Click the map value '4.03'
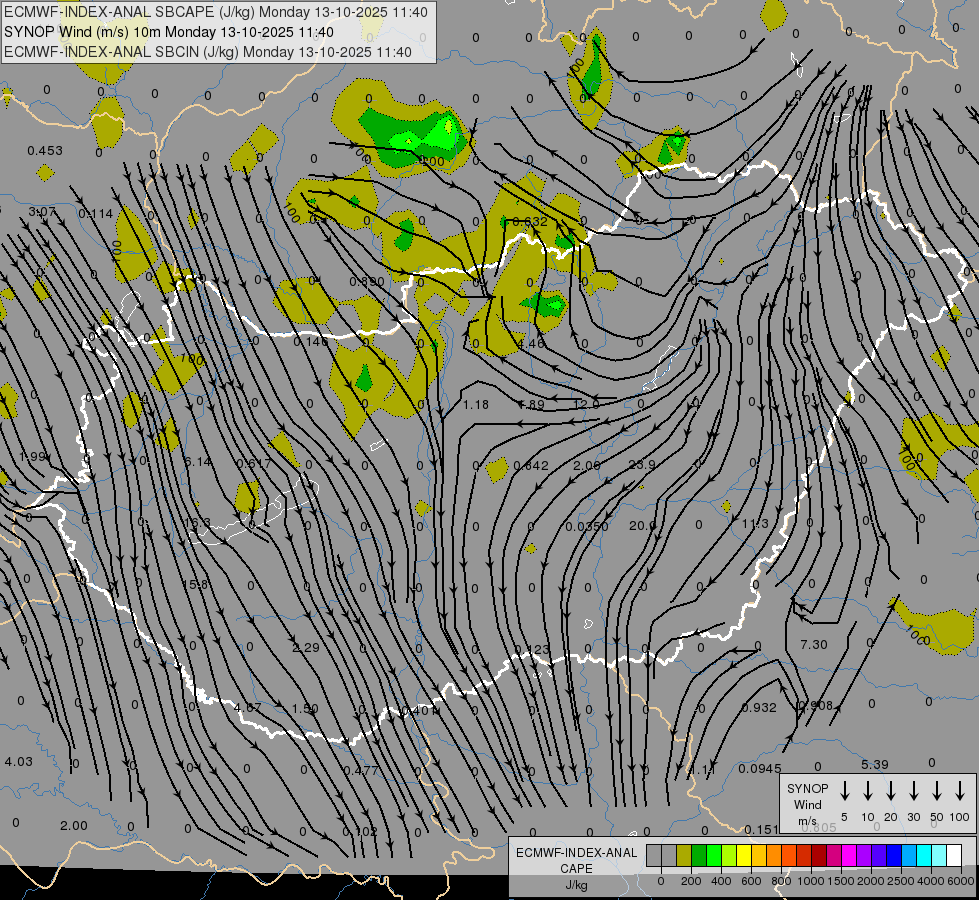Image resolution: width=979 pixels, height=900 pixels. pyautogui.click(x=18, y=762)
